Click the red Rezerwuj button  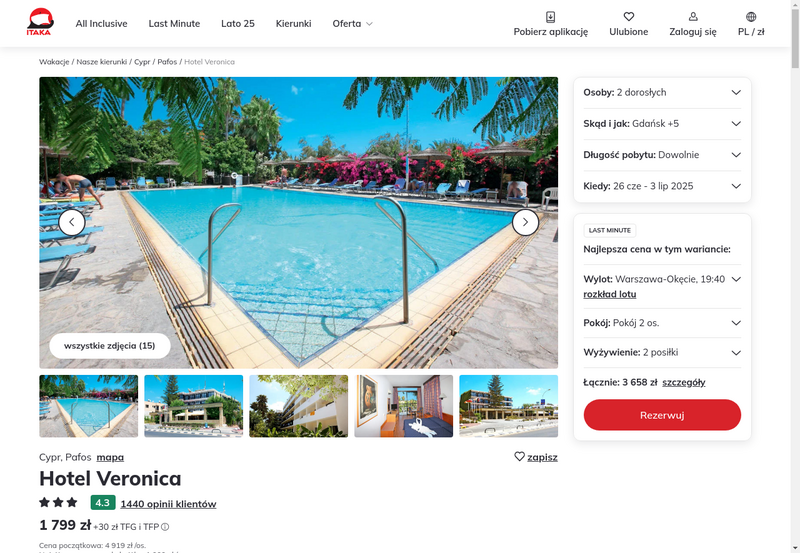point(662,415)
